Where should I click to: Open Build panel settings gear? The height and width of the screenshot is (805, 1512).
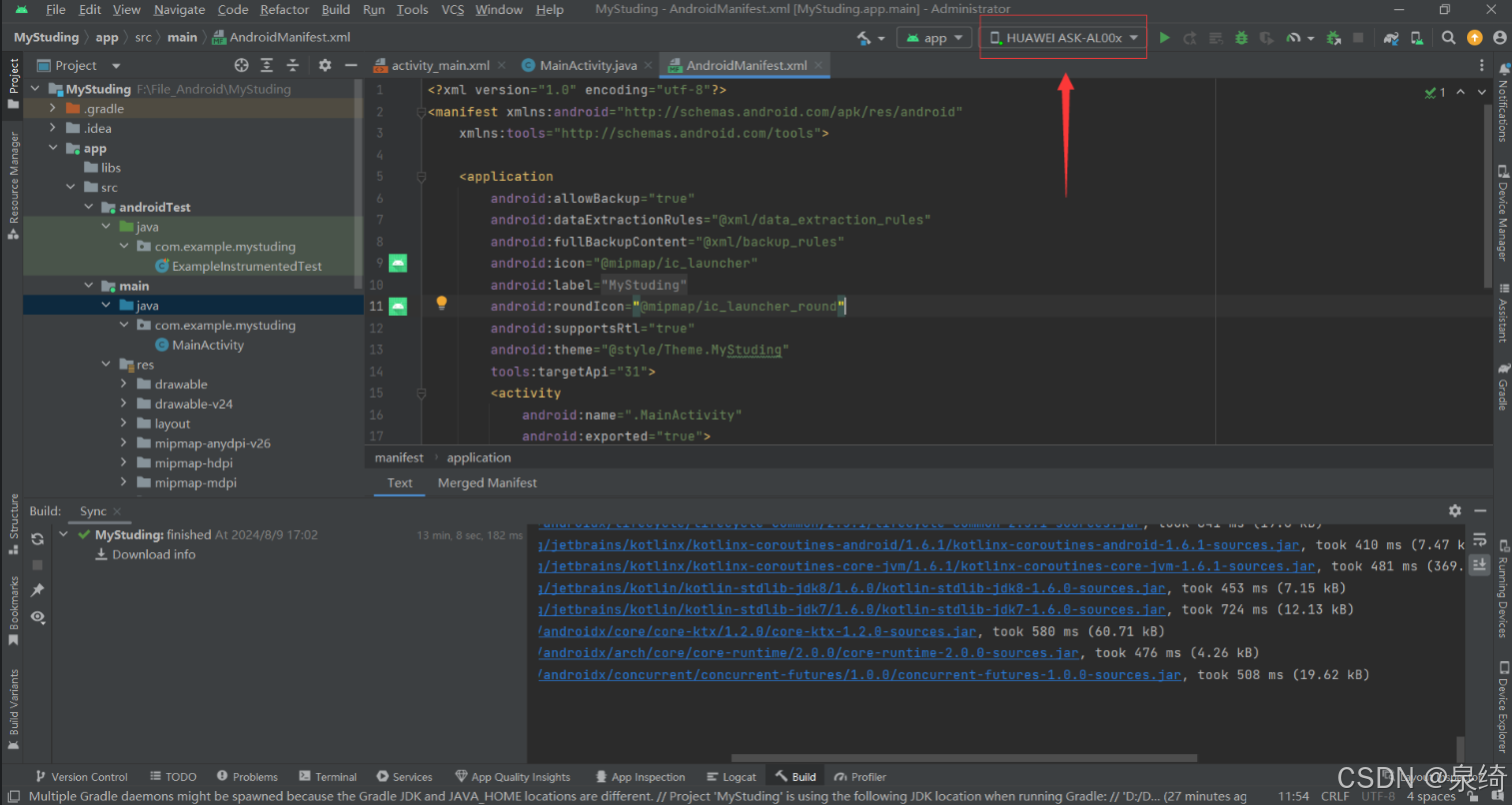coord(1455,510)
